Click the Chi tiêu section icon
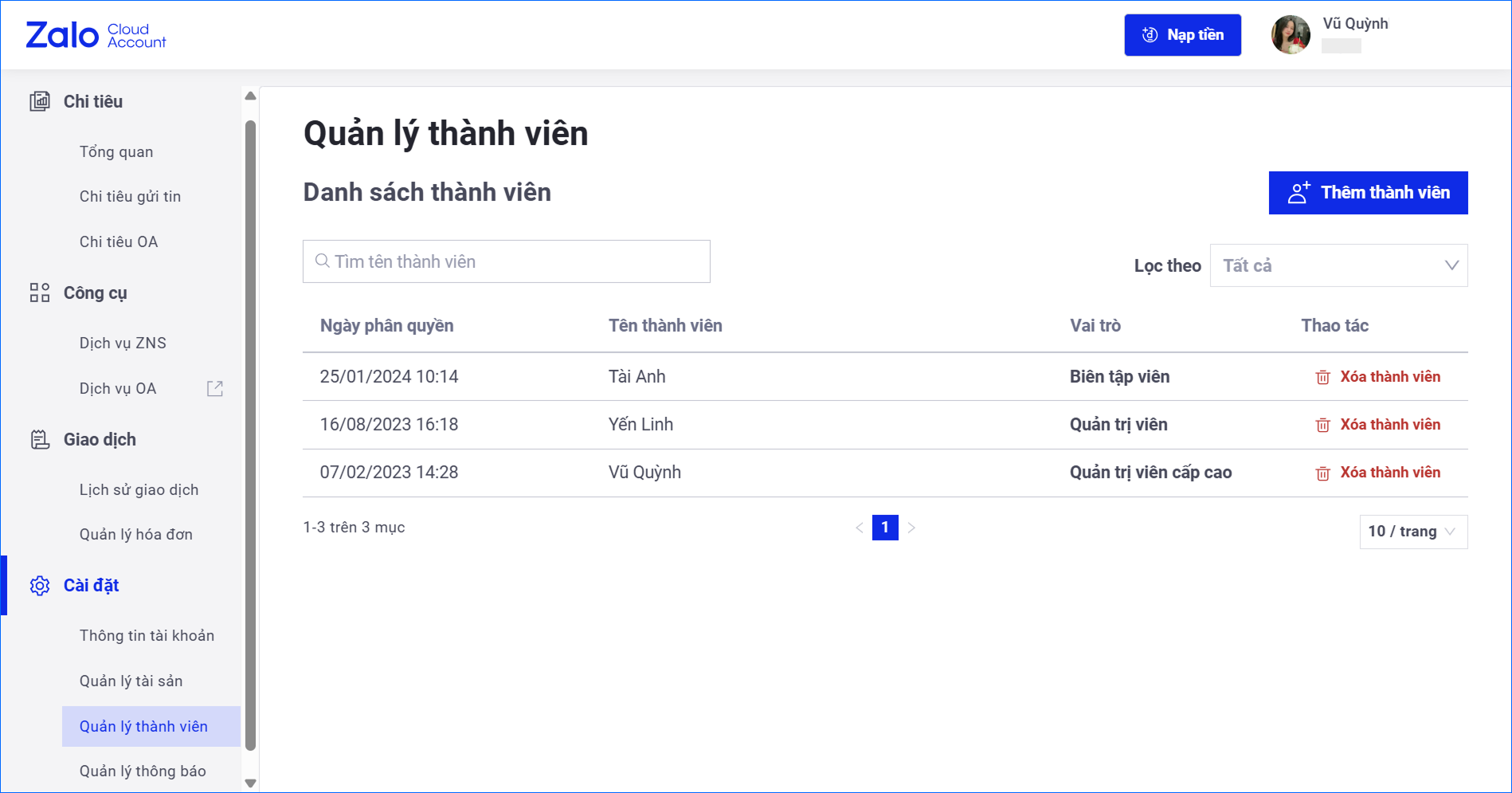This screenshot has height=793, width=1512. pyautogui.click(x=40, y=101)
